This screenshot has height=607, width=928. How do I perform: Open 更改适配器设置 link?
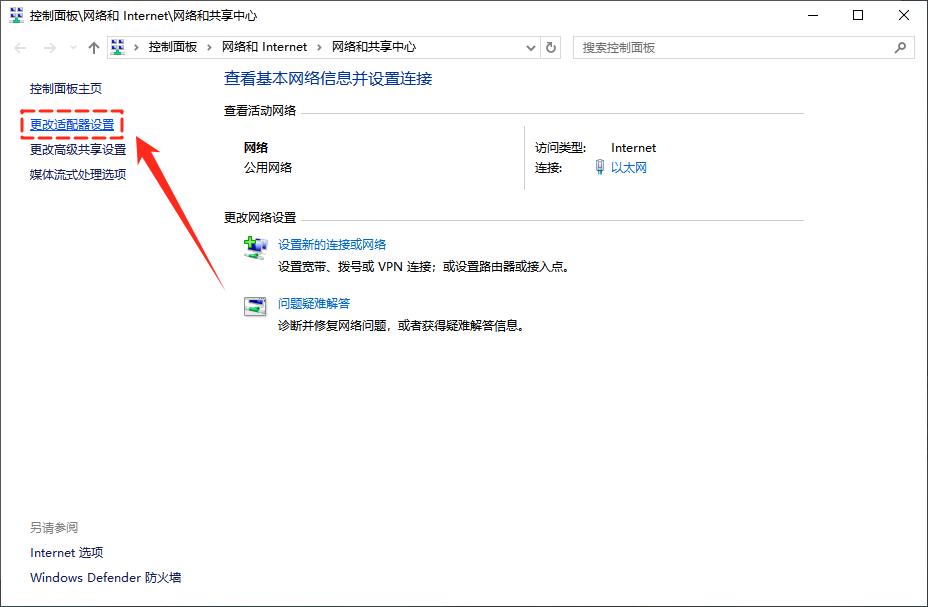point(72,125)
